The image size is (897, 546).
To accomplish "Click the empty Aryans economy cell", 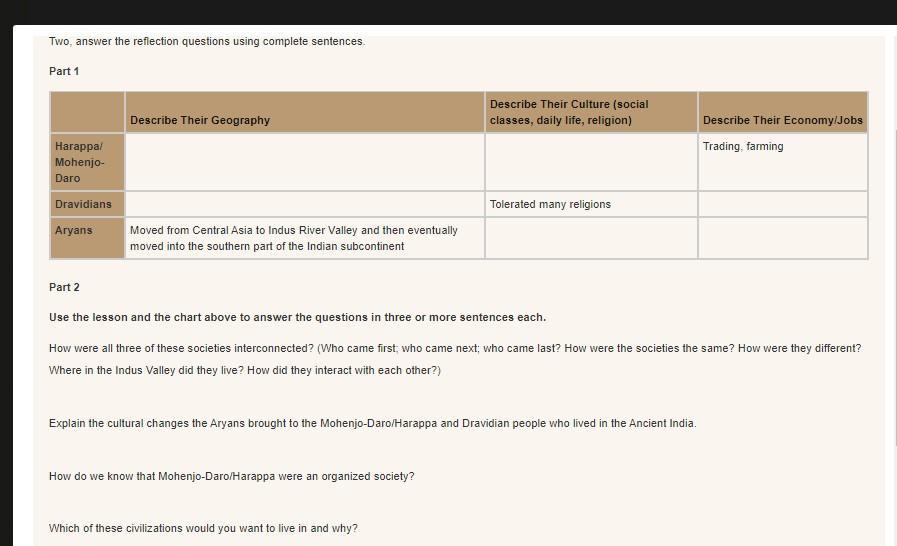I will (x=783, y=238).
